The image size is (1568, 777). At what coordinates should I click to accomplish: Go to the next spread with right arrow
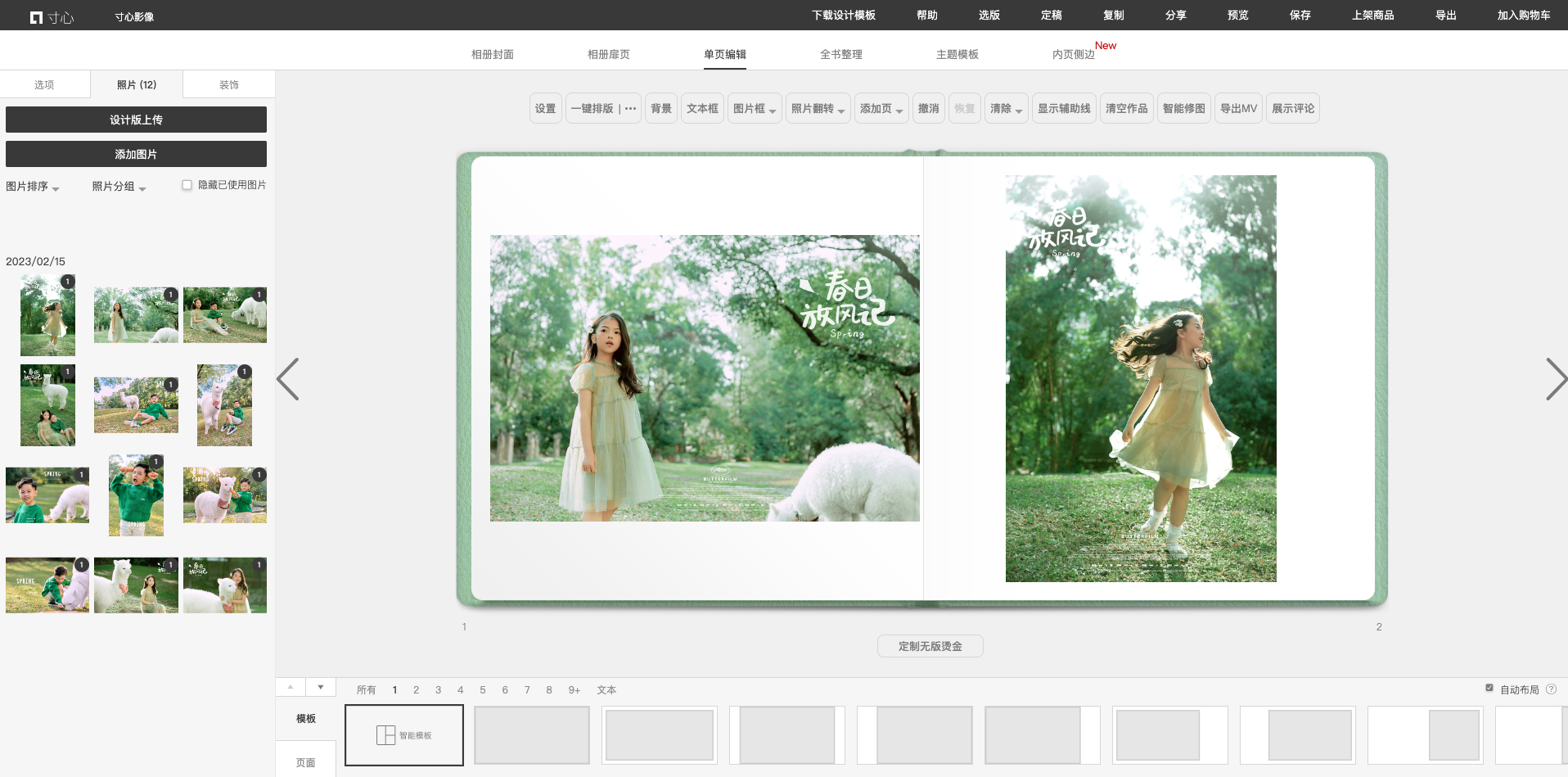tap(1556, 379)
